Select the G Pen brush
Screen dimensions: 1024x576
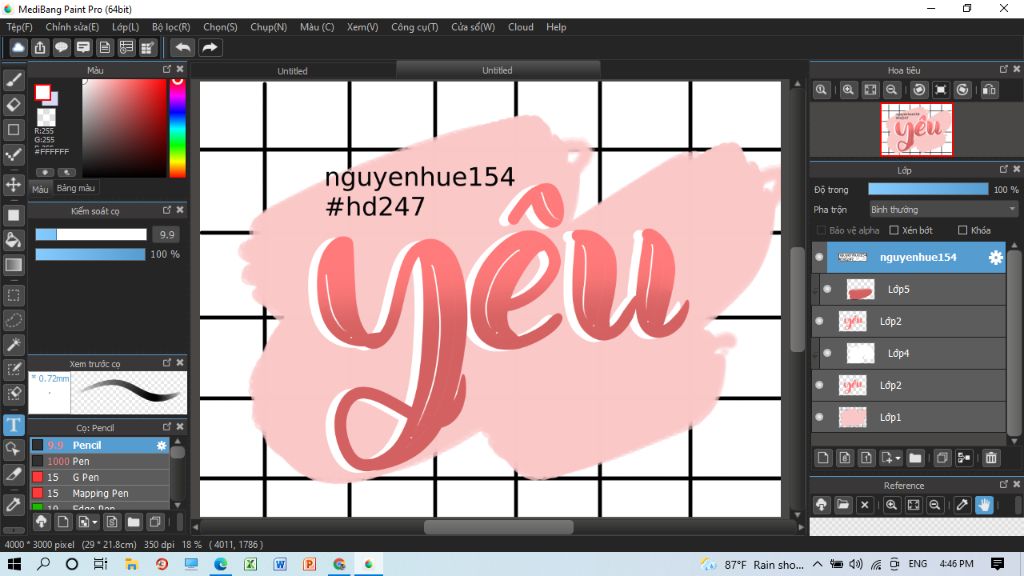(x=100, y=477)
